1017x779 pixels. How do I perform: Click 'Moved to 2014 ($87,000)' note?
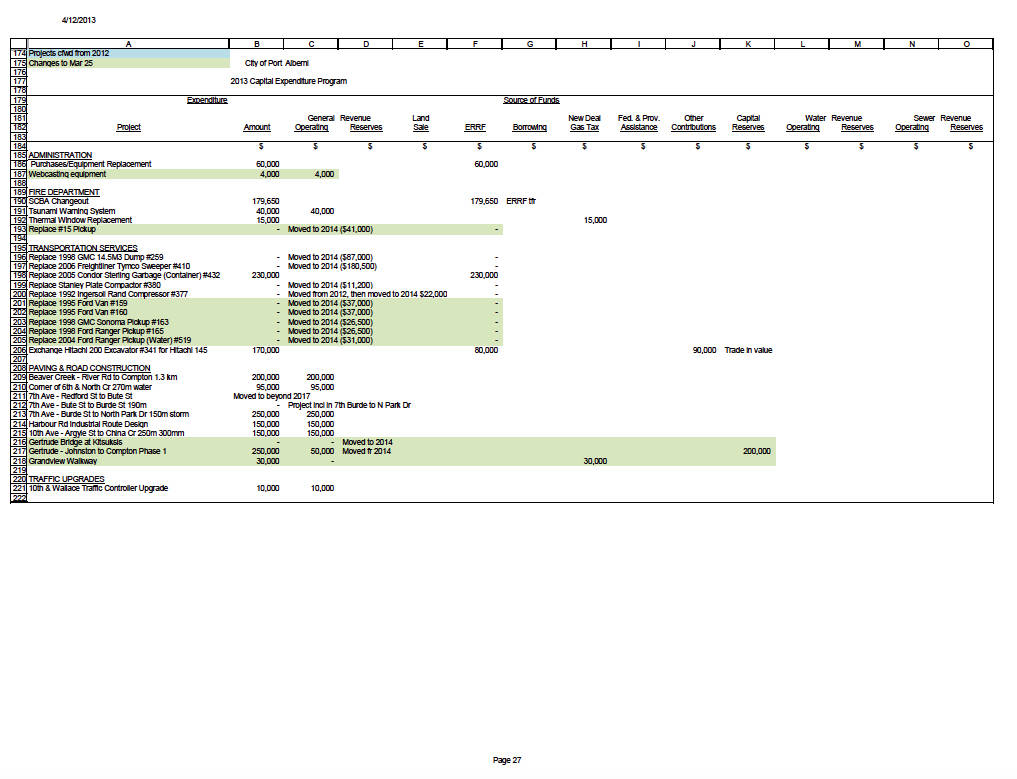[330, 257]
